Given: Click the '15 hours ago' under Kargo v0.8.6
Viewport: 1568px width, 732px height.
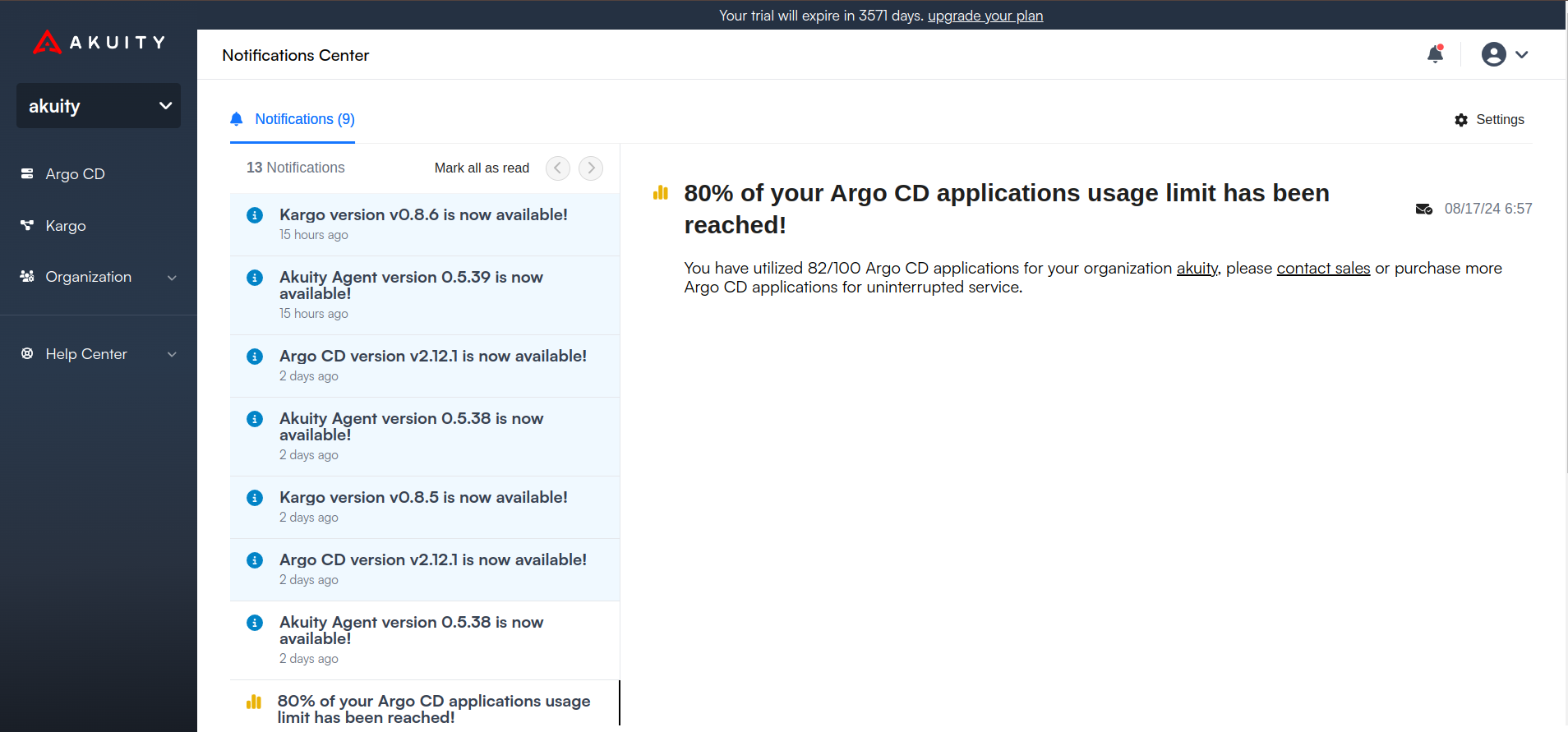Looking at the screenshot, I should click(x=314, y=235).
